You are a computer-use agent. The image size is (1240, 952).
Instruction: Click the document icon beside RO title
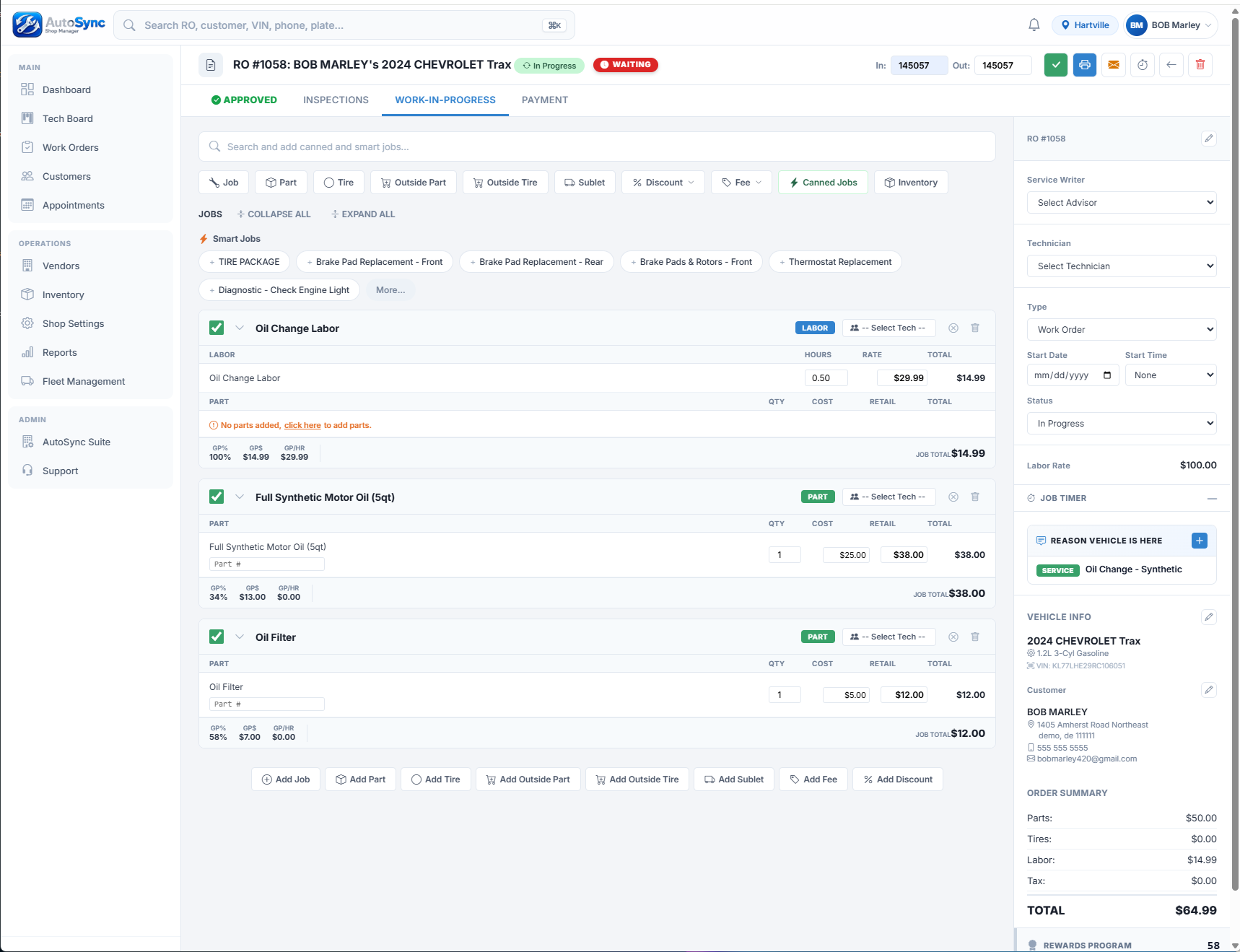tap(211, 65)
